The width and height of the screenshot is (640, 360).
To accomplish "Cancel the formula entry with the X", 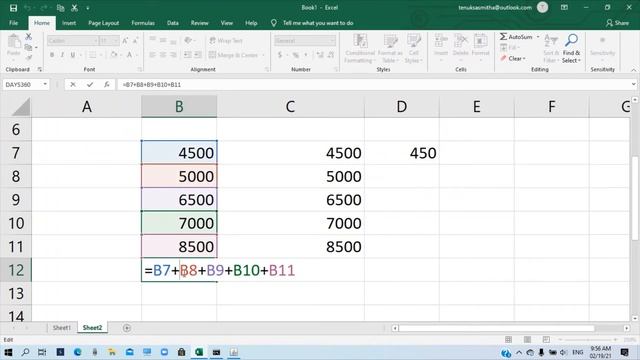I will click(x=73, y=84).
